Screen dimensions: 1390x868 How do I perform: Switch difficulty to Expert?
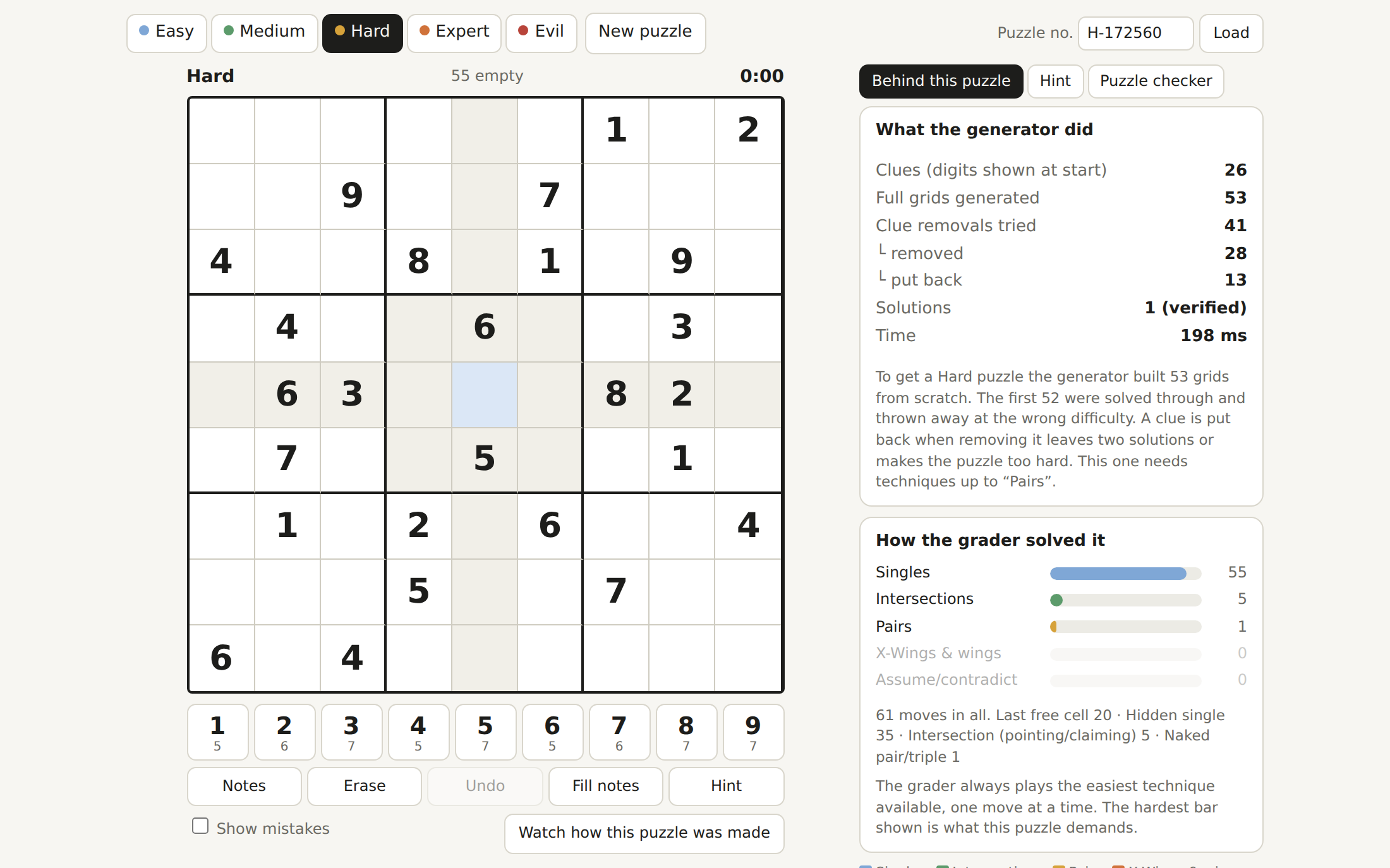pyautogui.click(x=454, y=32)
